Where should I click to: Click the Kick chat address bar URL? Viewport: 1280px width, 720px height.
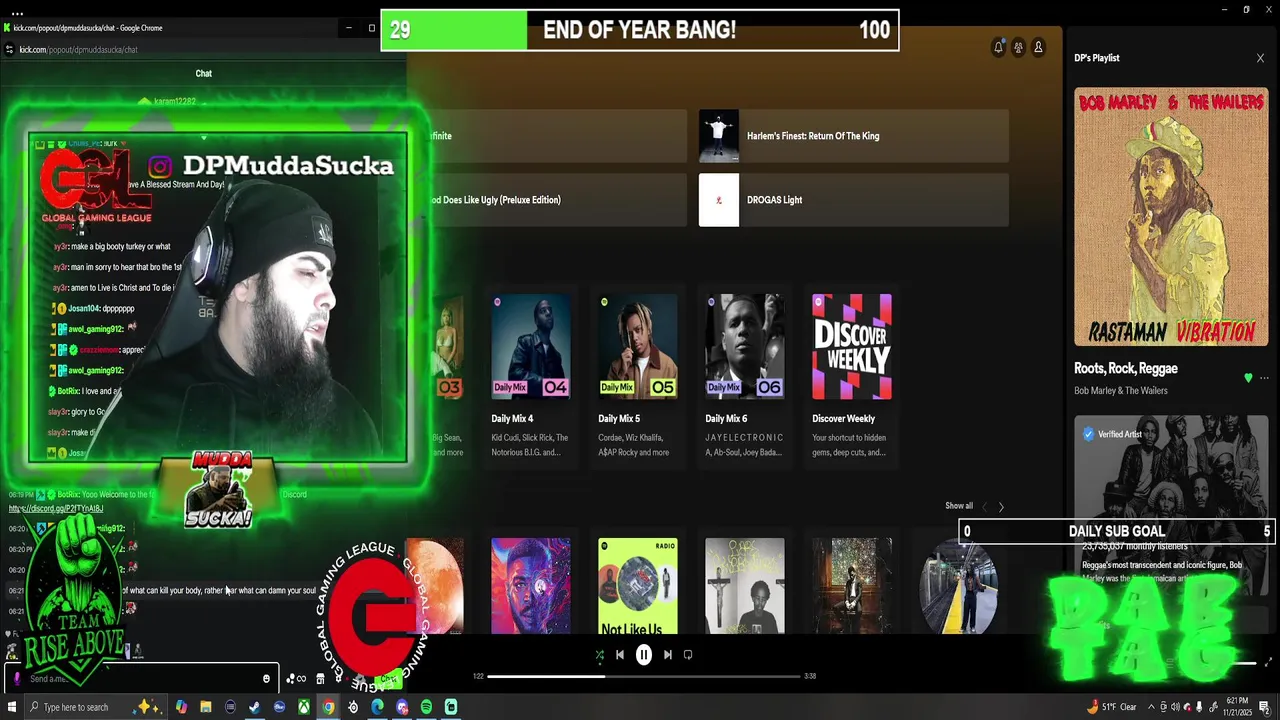[78, 49]
